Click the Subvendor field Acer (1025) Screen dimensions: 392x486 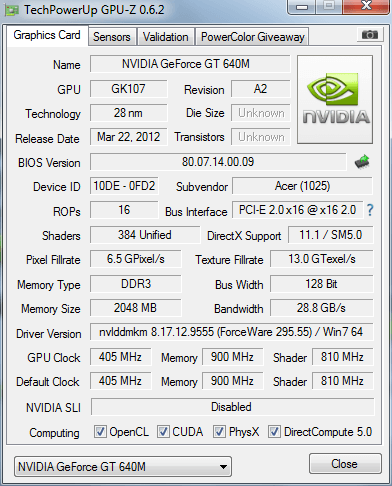point(302,186)
